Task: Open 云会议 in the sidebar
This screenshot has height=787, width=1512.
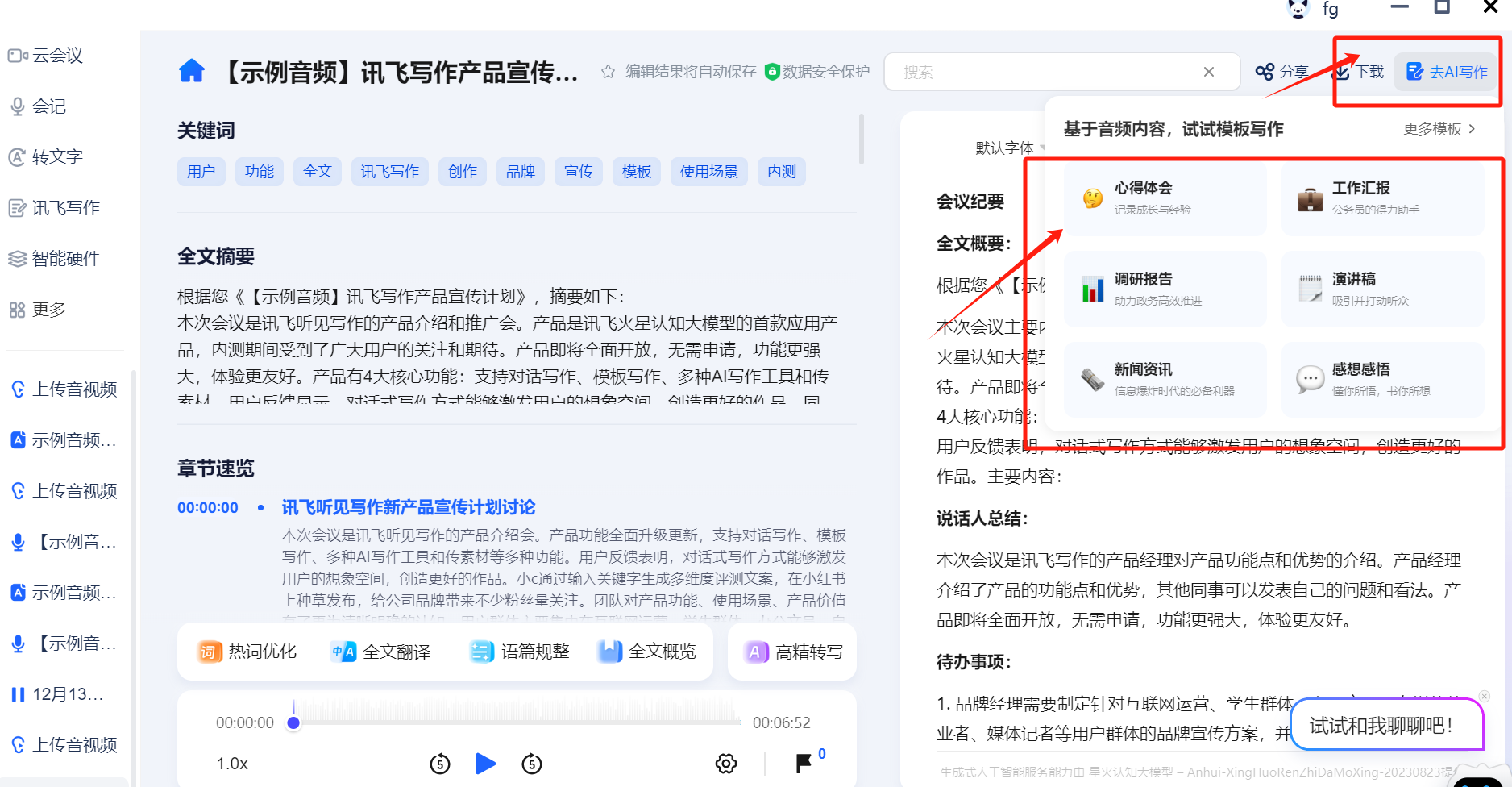Action: coord(46,56)
